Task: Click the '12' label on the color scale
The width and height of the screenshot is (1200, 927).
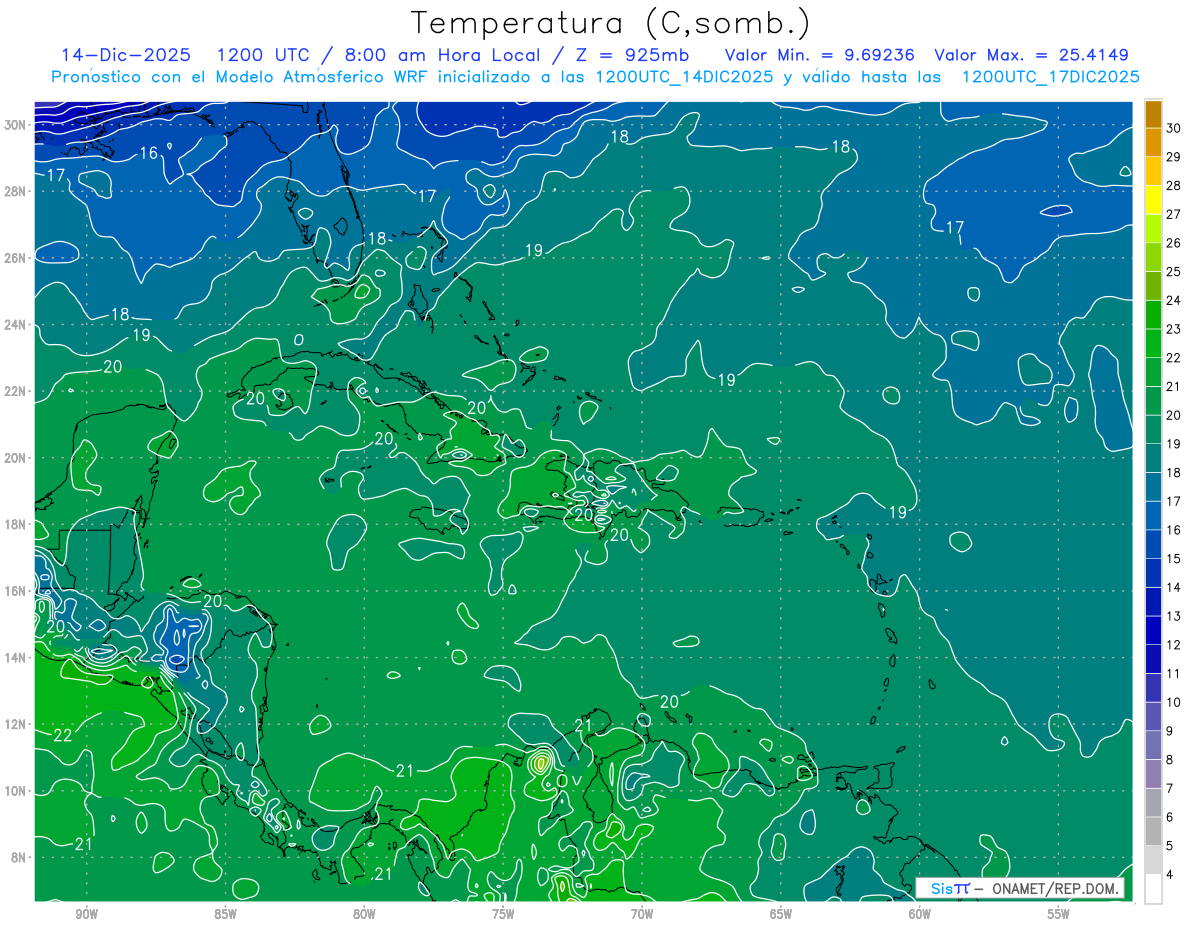Action: point(1174,645)
